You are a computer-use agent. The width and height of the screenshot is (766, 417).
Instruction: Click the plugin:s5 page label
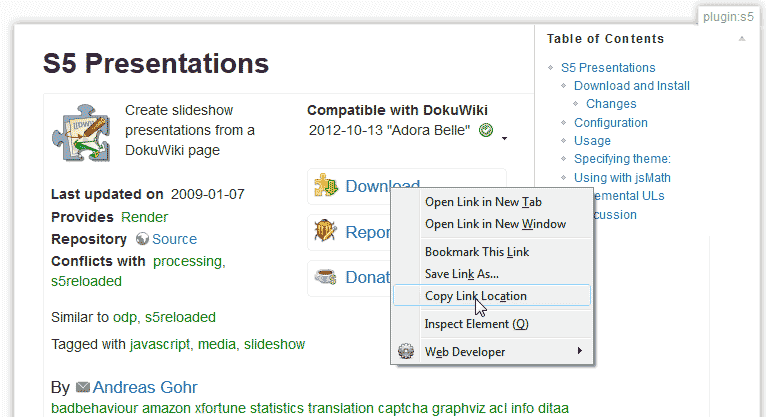(726, 16)
